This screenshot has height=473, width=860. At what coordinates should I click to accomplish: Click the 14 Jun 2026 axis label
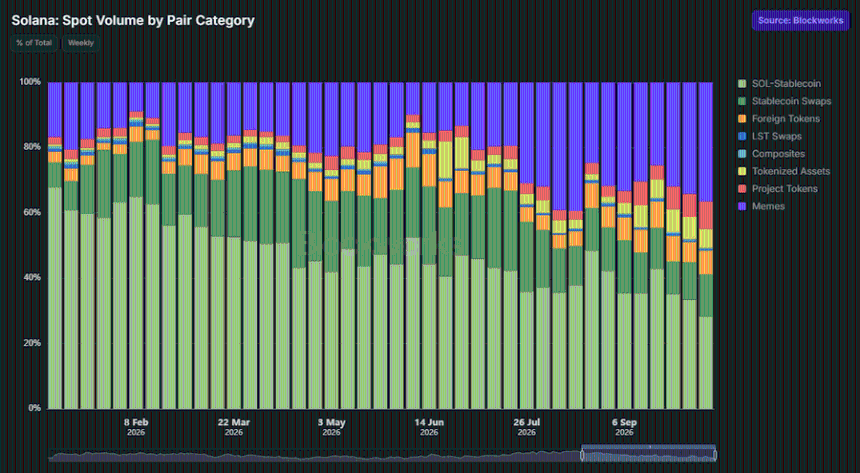point(429,427)
